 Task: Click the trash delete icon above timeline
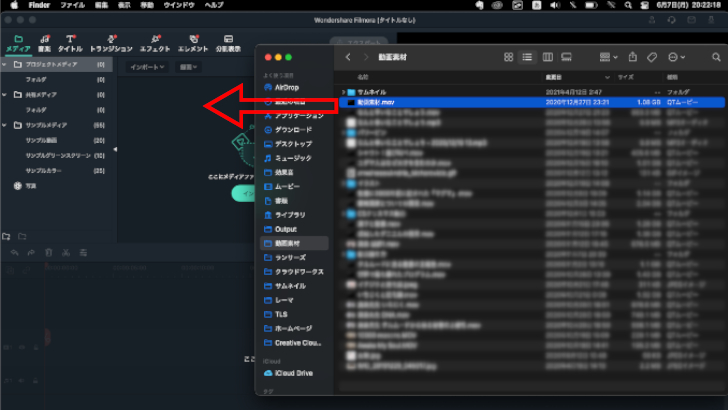pyautogui.click(x=48, y=253)
